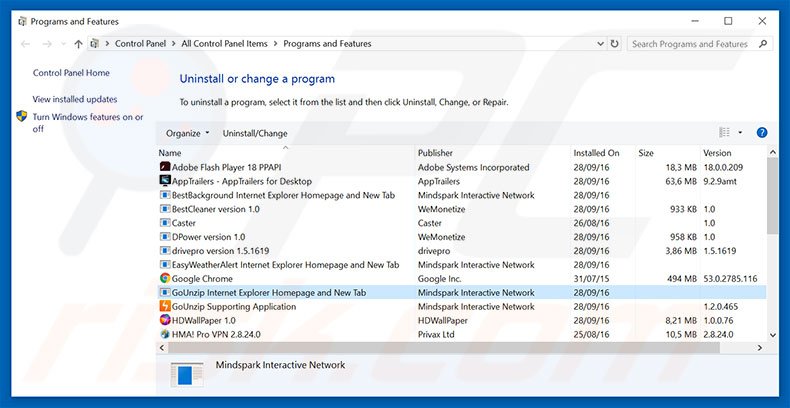Click the horizontal scrollbar thumb
The height and width of the screenshot is (408, 790).
[443, 348]
